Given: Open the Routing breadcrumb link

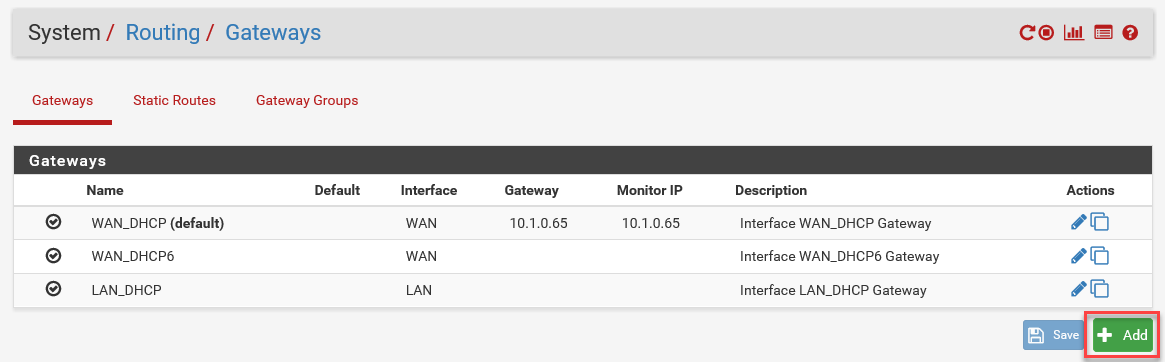Looking at the screenshot, I should 163,33.
